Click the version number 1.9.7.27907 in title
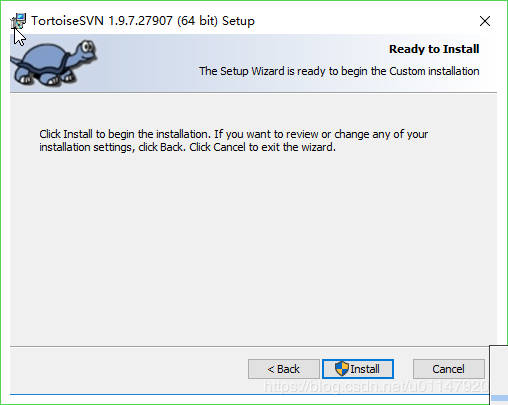This screenshot has height=405, width=508. click(140, 21)
